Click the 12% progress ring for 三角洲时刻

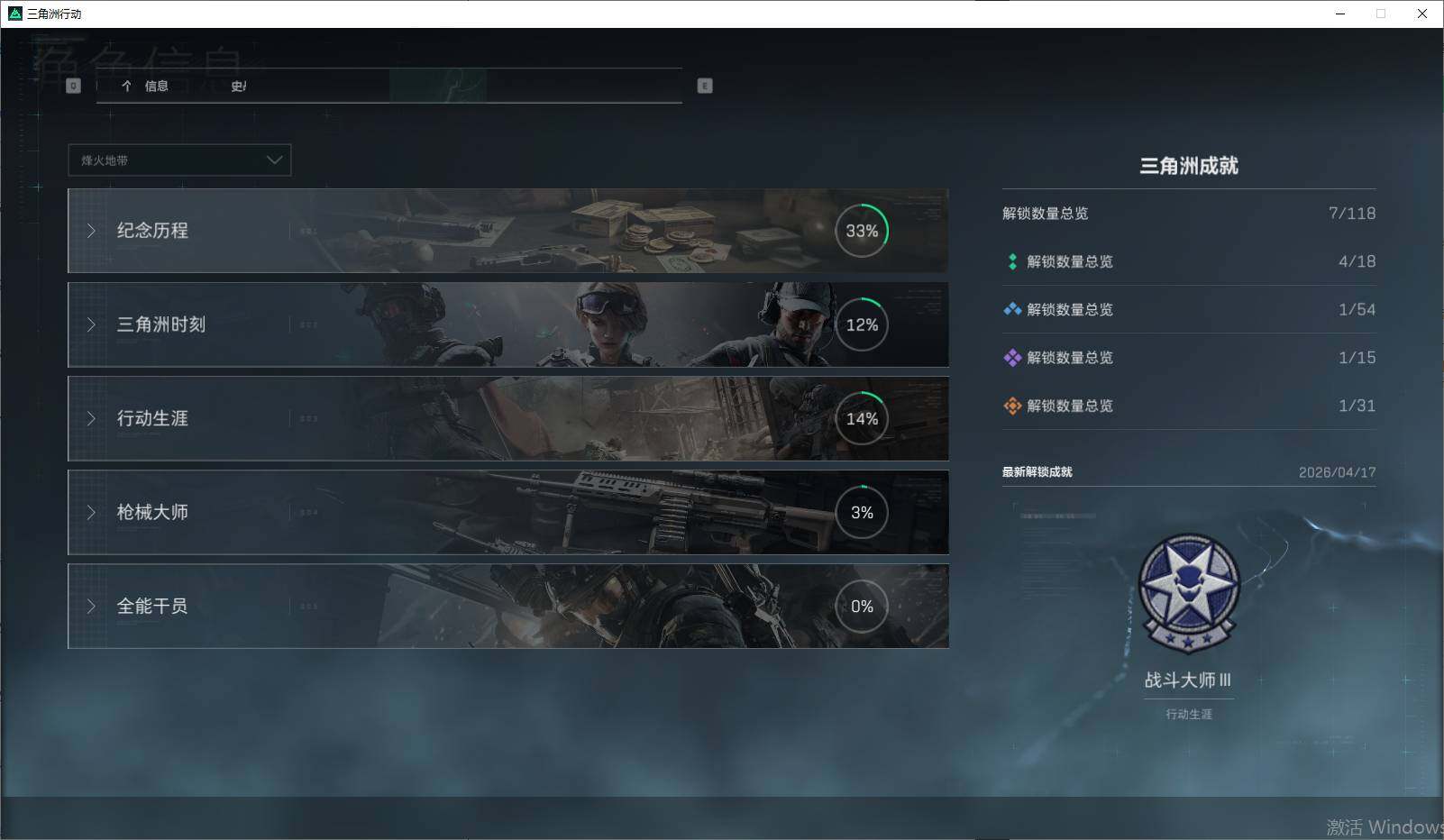coord(862,324)
